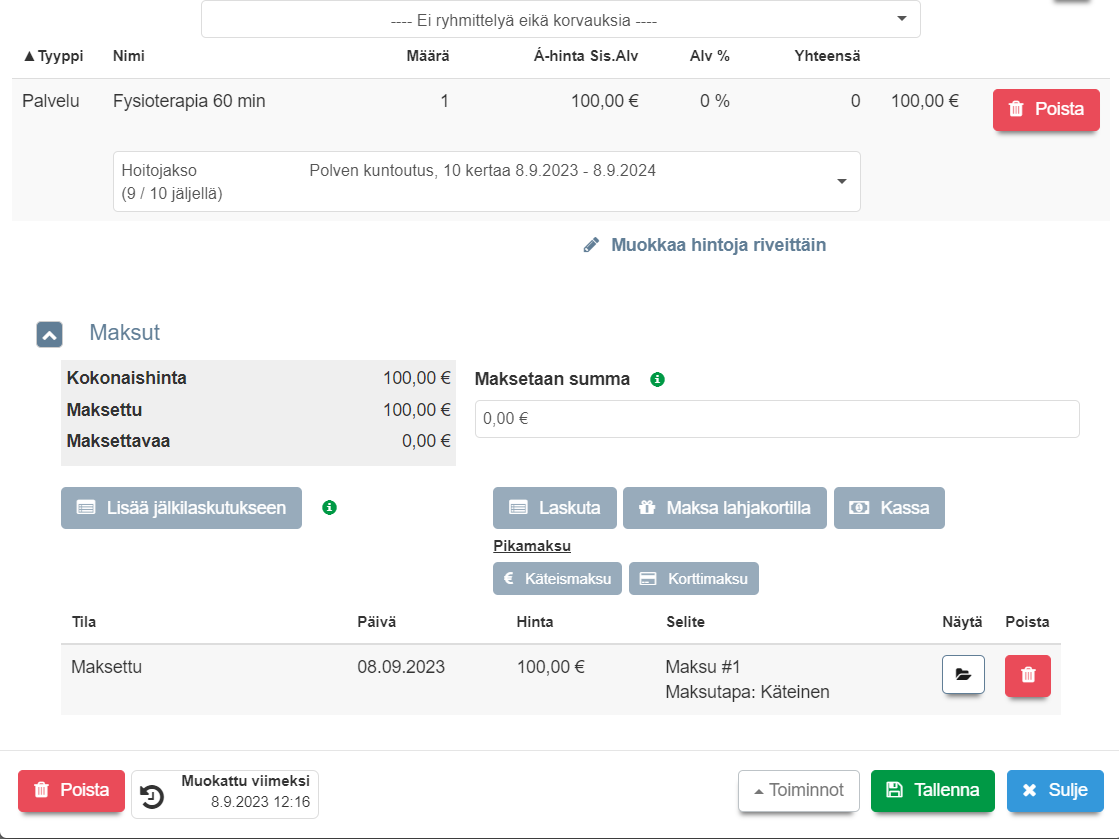Collapse the Maksut section
This screenshot has width=1119, height=839.
coord(50,334)
